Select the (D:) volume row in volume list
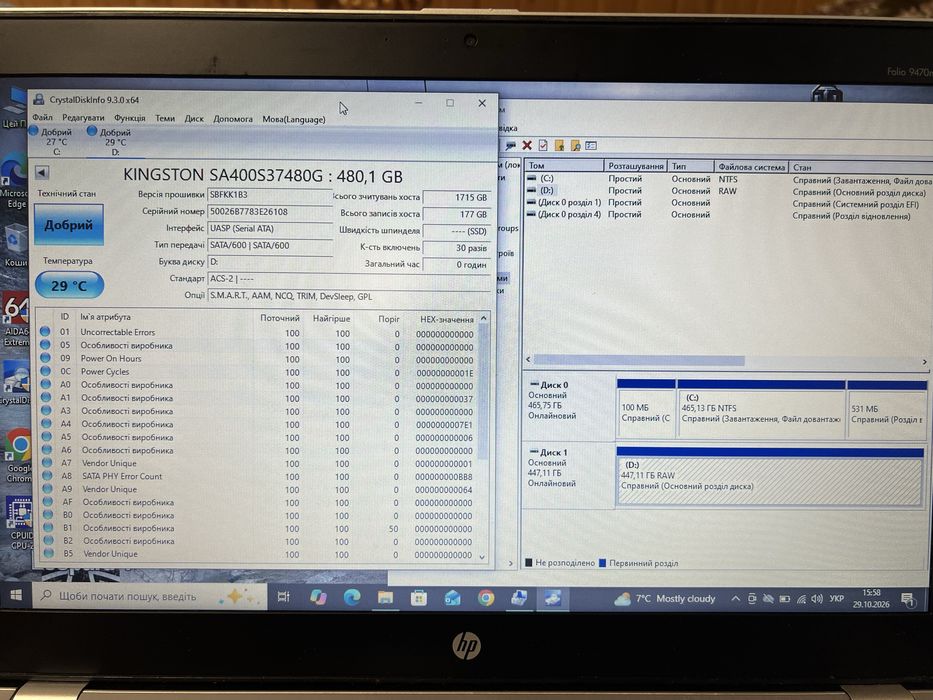This screenshot has height=700, width=933. (x=727, y=191)
